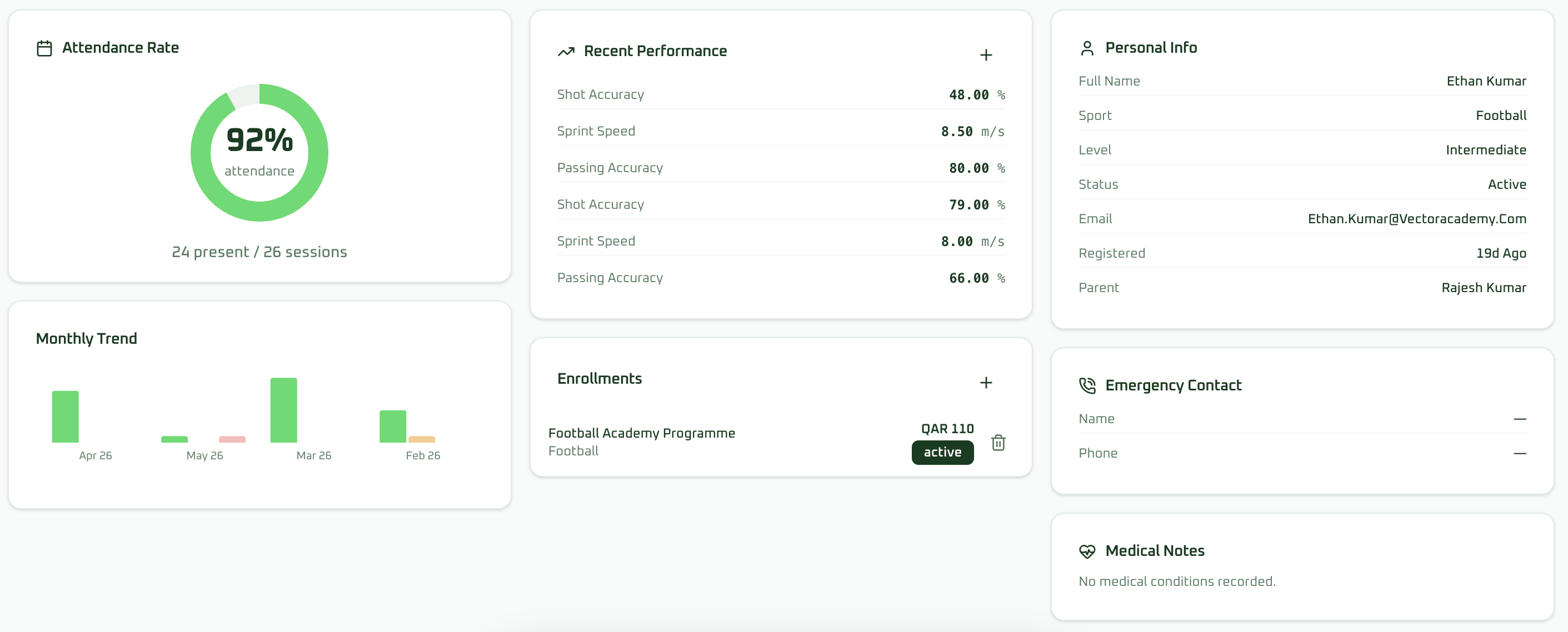Click the phone icon beside Emergency Contact
The height and width of the screenshot is (632, 1568).
click(x=1087, y=385)
